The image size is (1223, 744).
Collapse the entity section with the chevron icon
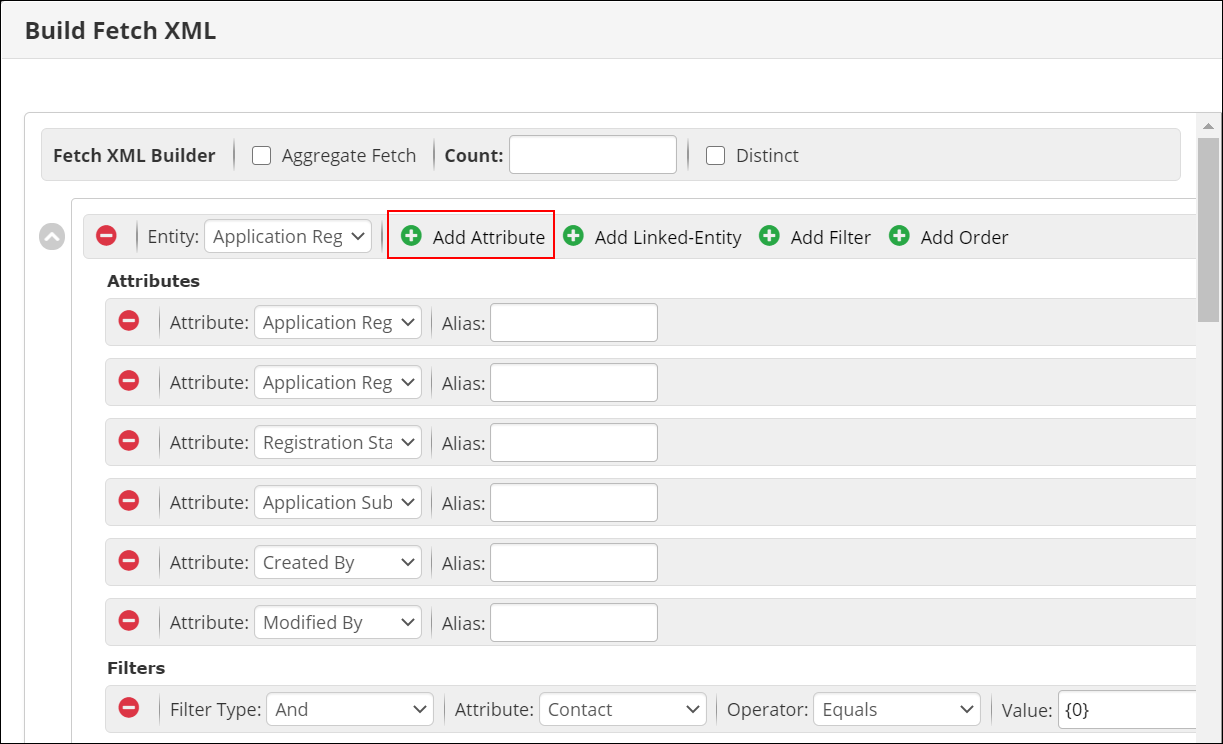click(x=52, y=237)
